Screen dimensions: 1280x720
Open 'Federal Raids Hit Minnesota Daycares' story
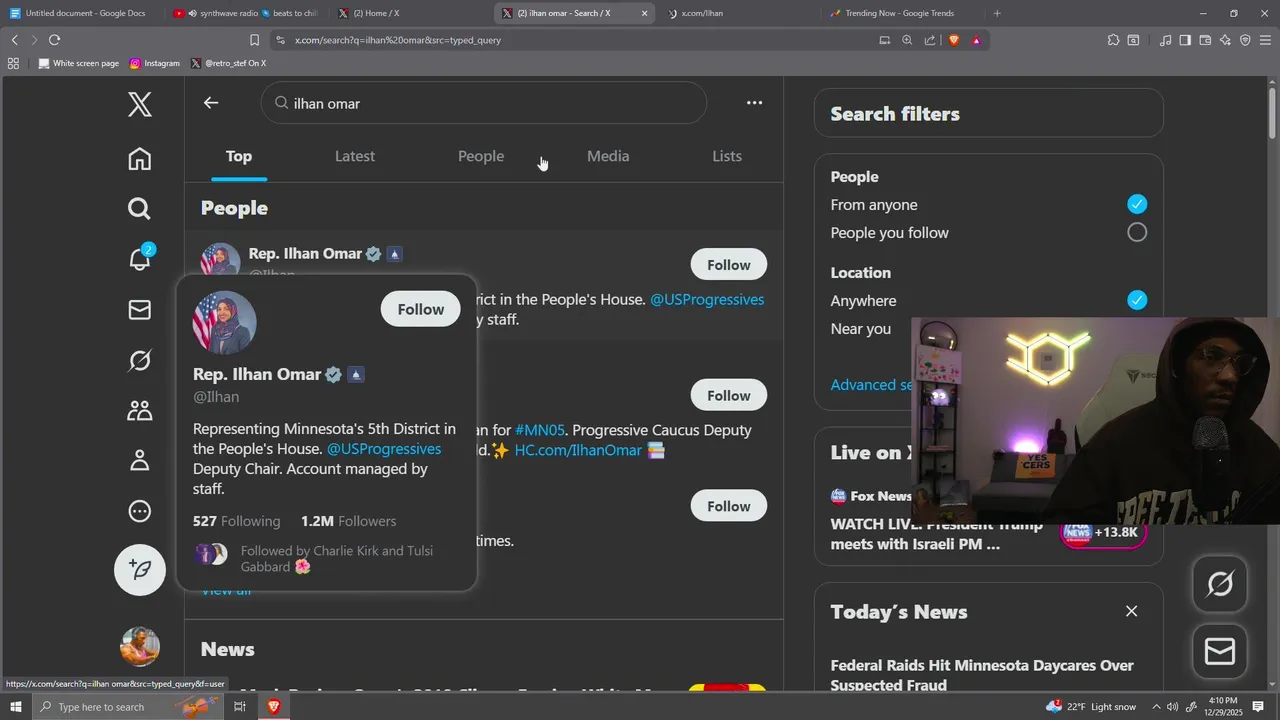(x=982, y=675)
